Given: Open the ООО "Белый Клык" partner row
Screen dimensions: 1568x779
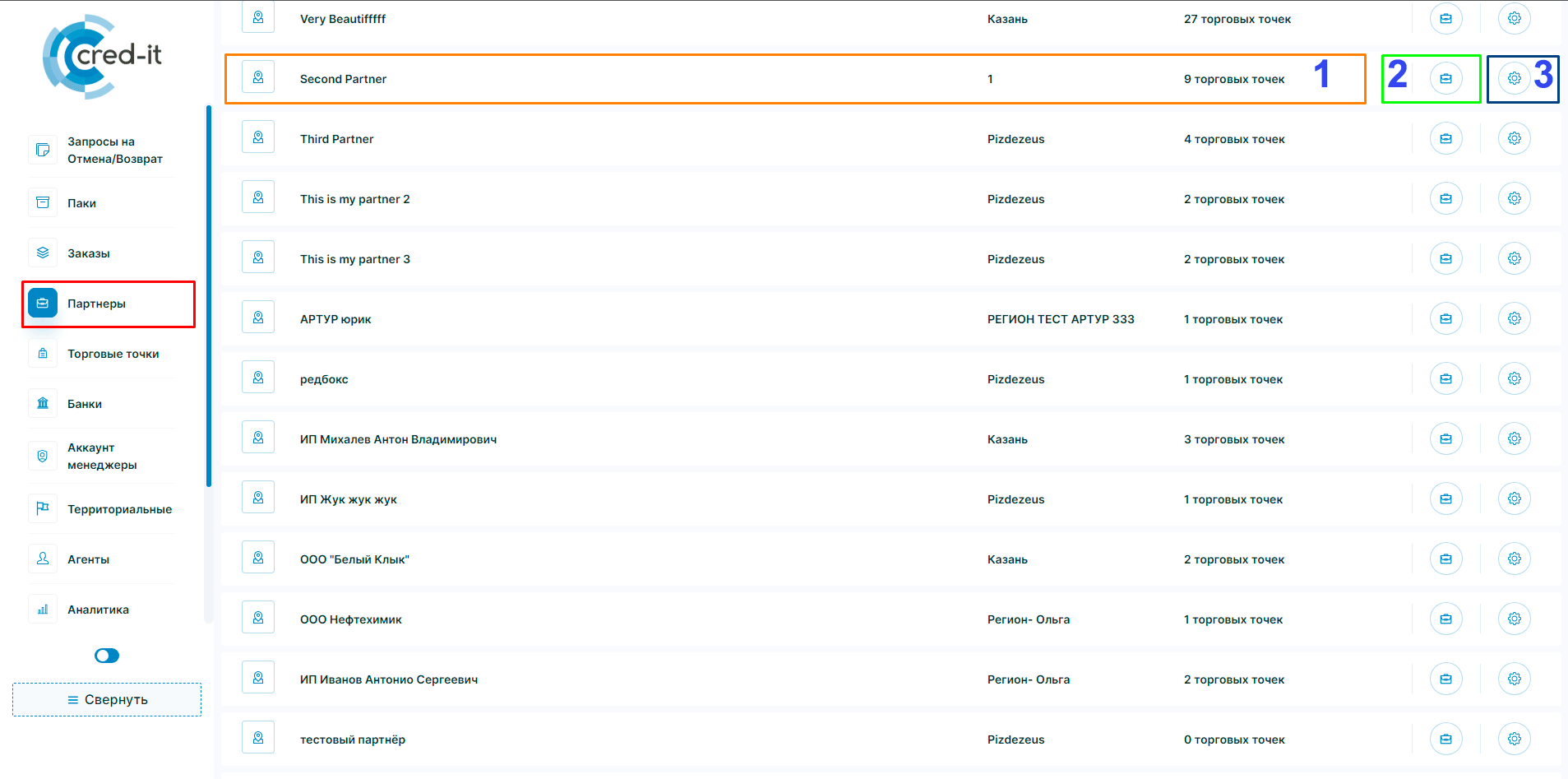Looking at the screenshot, I should [x=354, y=559].
